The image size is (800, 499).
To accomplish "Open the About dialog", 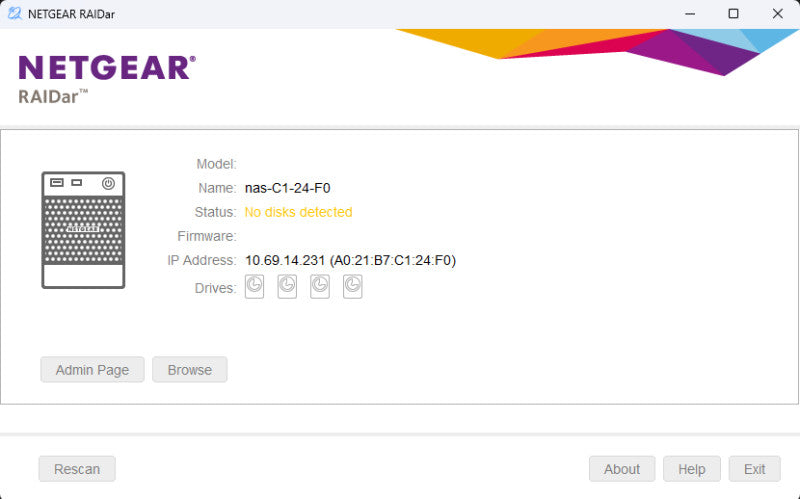I will coord(622,469).
